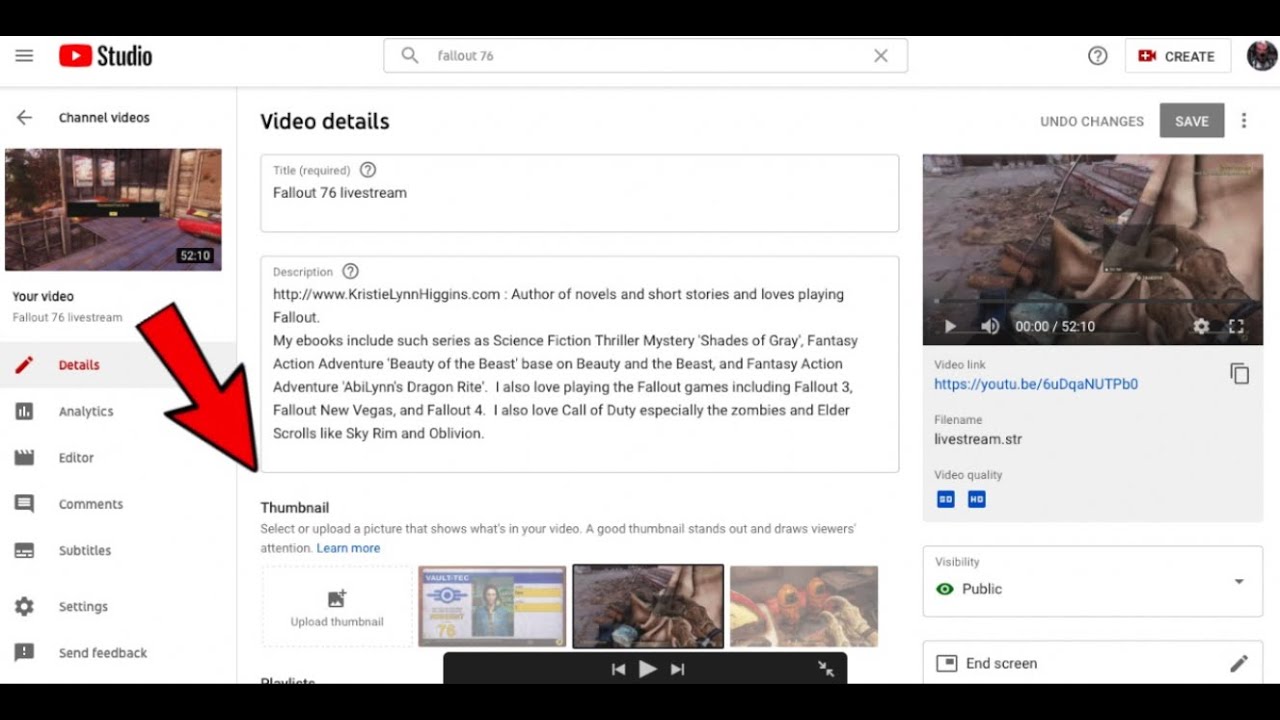Click the SD quality badge

945,499
